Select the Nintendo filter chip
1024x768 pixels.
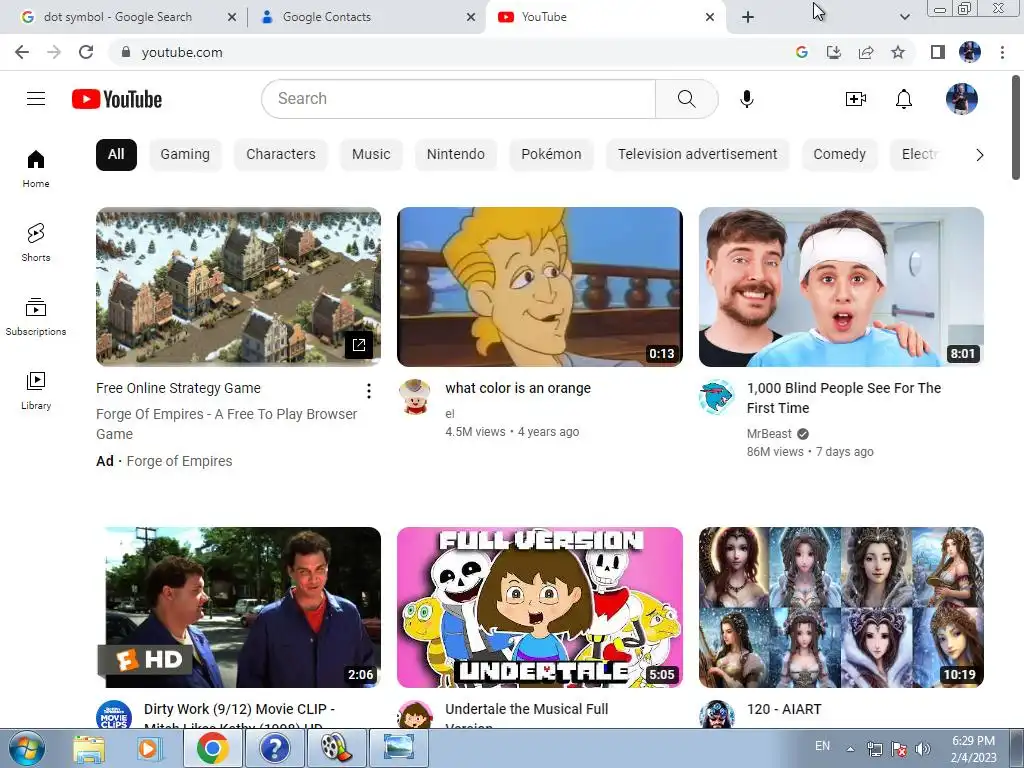[456, 155]
